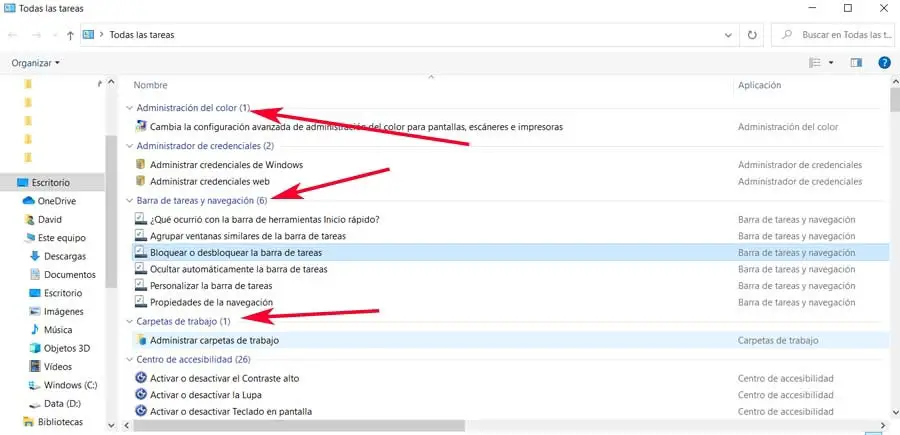
Task: Click the search box Buscar en Todas las tareas
Action: point(831,35)
